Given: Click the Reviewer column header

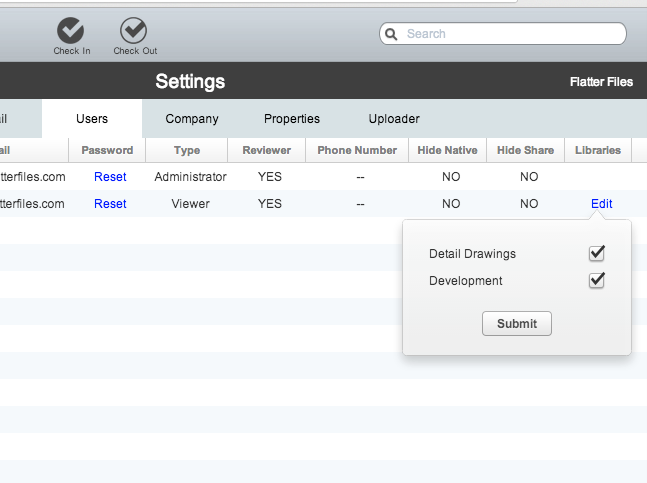Looking at the screenshot, I should pyautogui.click(x=267, y=151).
